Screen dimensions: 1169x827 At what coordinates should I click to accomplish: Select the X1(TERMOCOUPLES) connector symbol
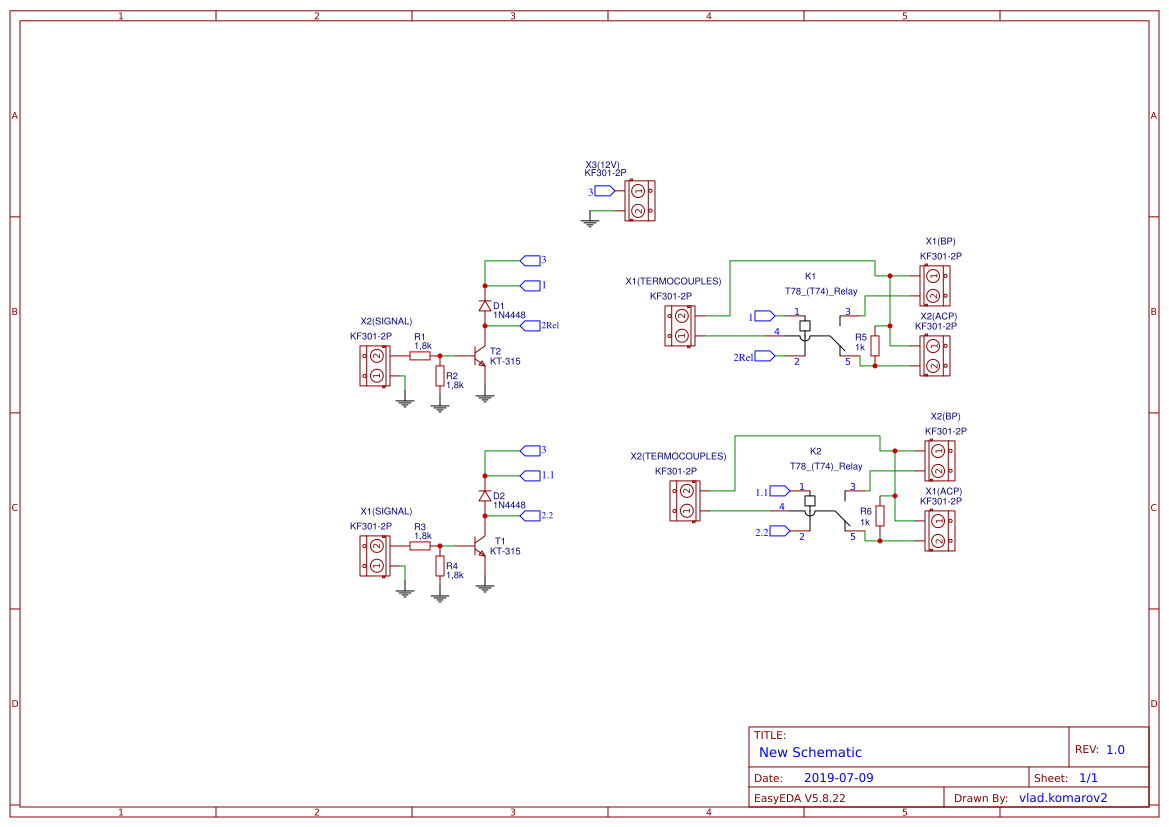tap(680, 326)
